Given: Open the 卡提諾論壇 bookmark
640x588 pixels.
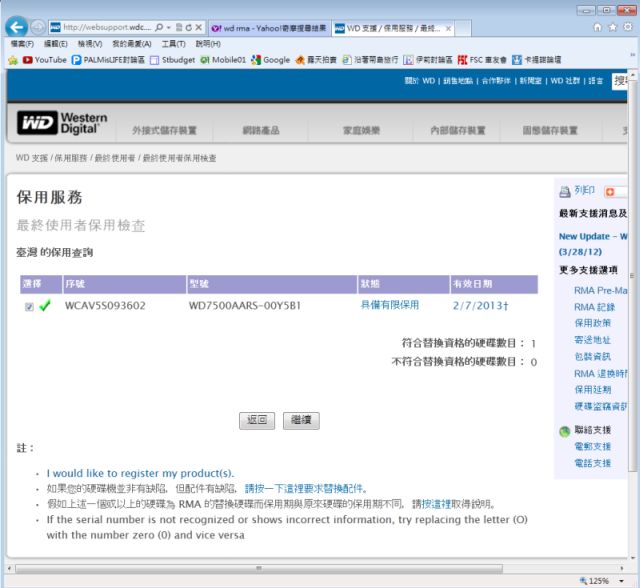Looking at the screenshot, I should point(536,60).
